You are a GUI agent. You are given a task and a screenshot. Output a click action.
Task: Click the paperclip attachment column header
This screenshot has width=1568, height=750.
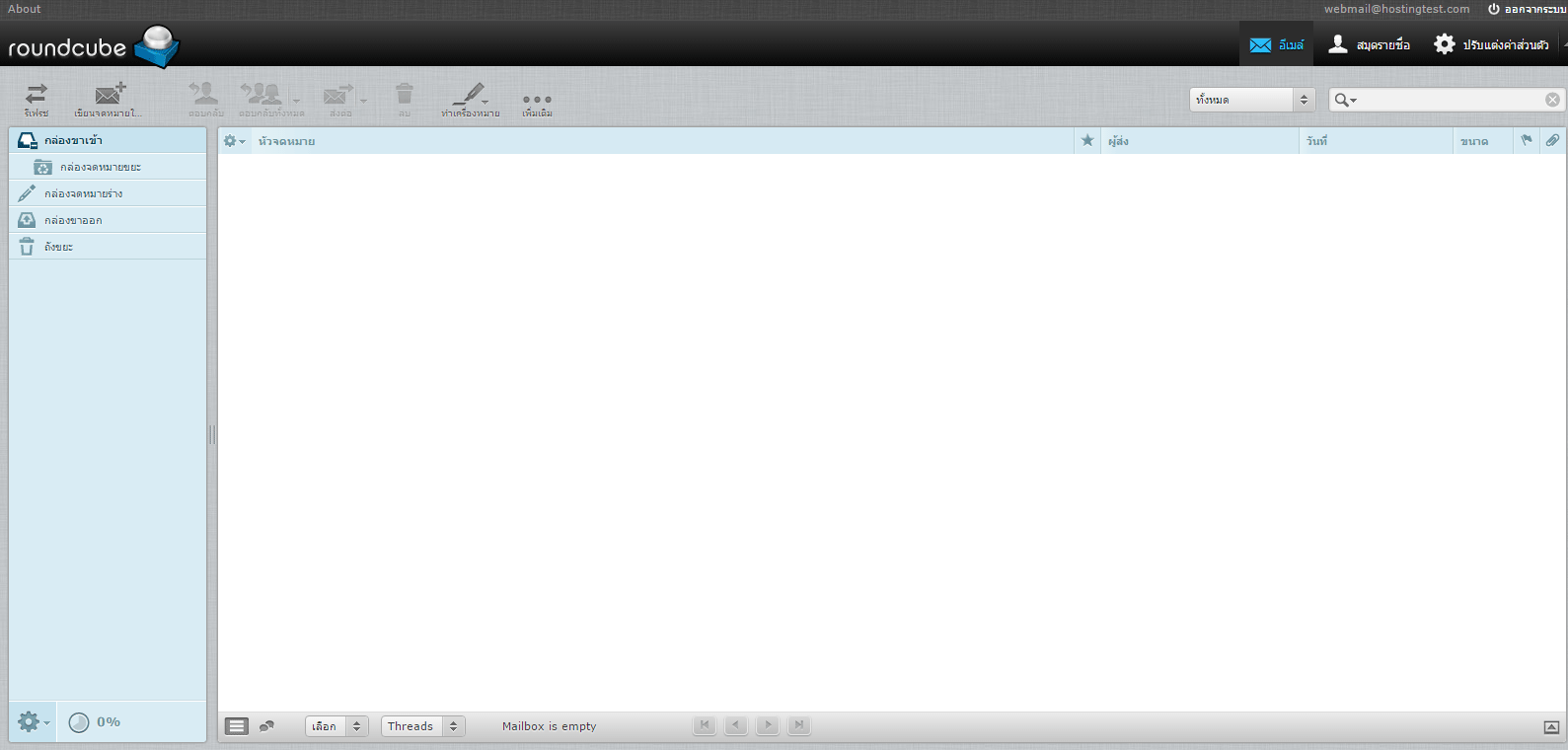[1552, 141]
